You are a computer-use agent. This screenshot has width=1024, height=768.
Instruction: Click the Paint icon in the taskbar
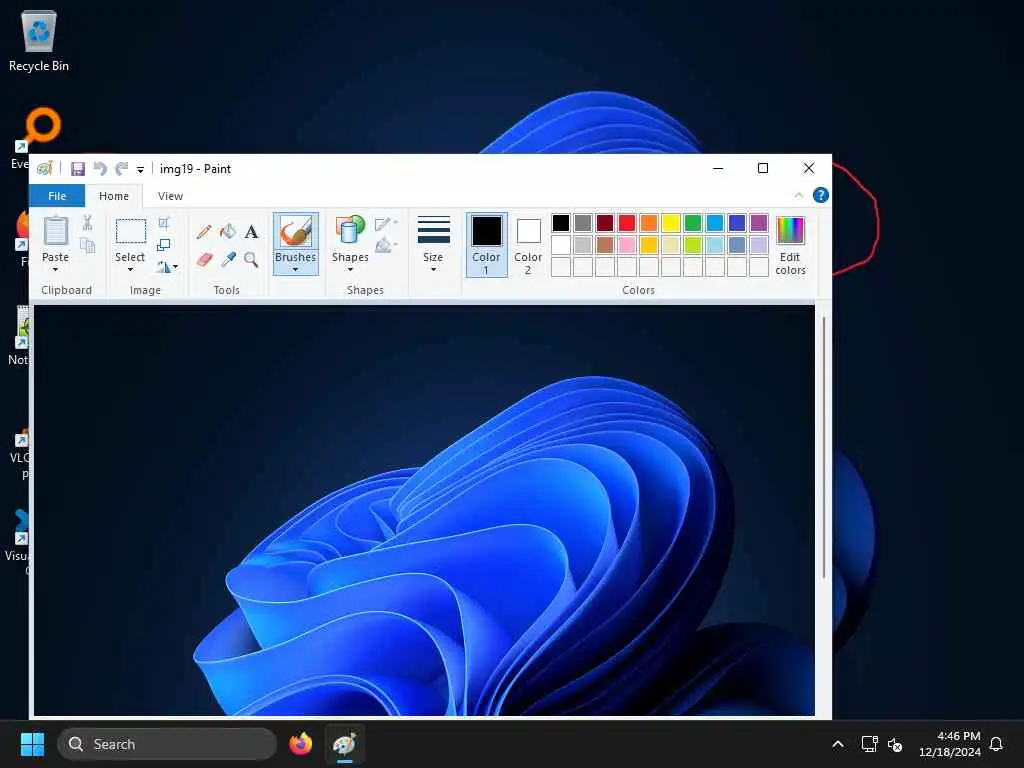(345, 744)
